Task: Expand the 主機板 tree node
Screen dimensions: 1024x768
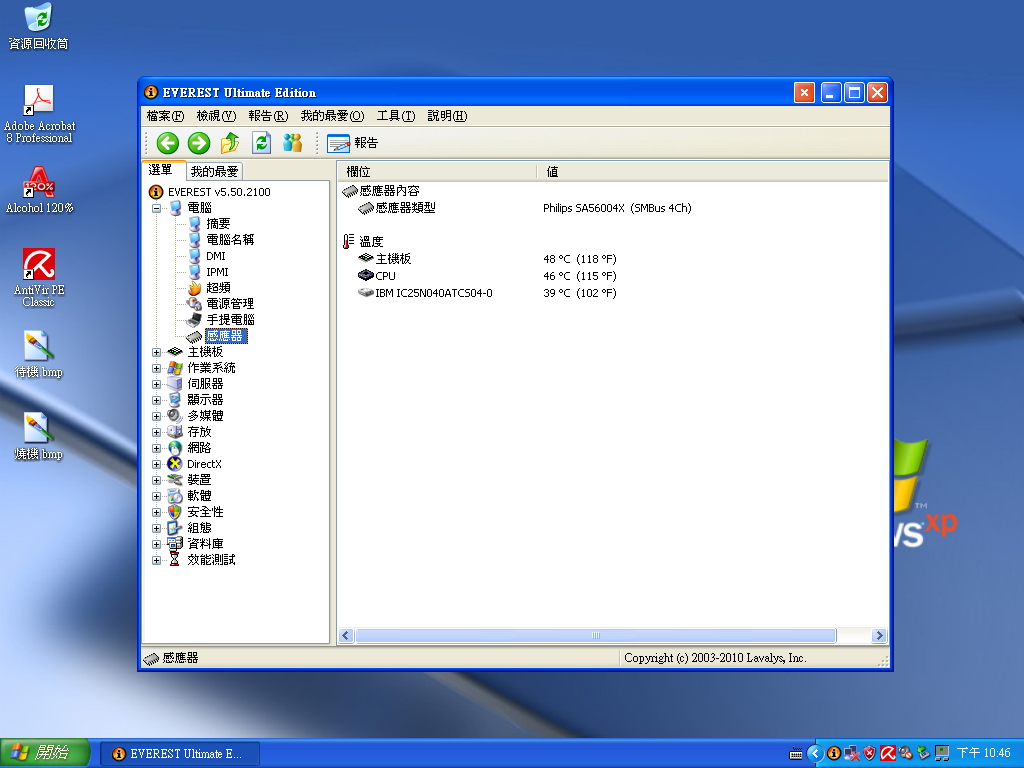Action: click(x=156, y=352)
